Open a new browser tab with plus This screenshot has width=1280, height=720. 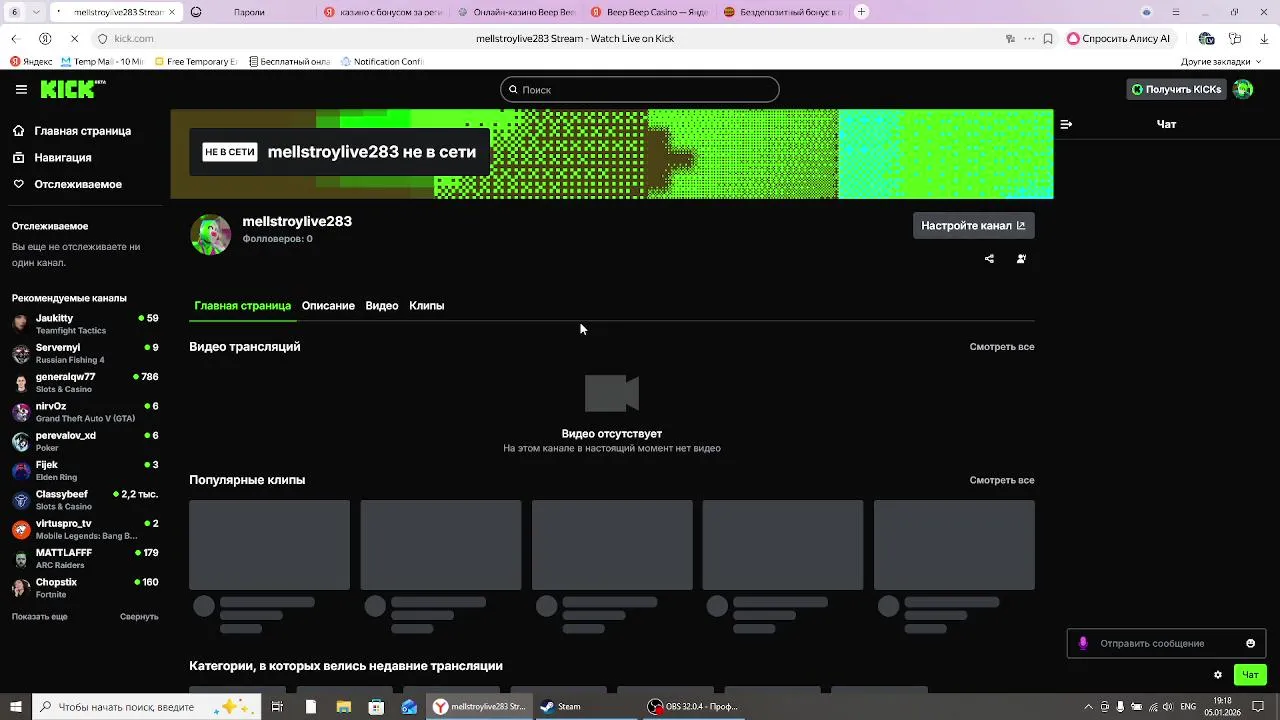tap(862, 12)
